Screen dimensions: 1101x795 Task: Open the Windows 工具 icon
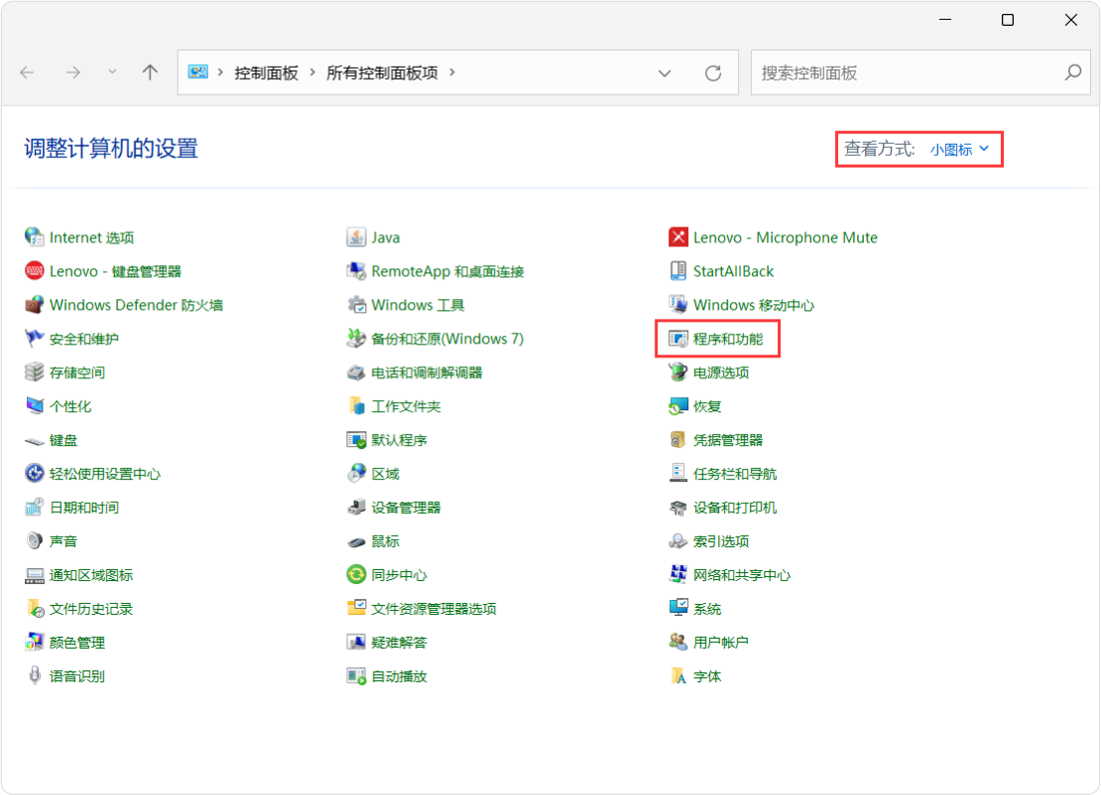click(x=356, y=305)
